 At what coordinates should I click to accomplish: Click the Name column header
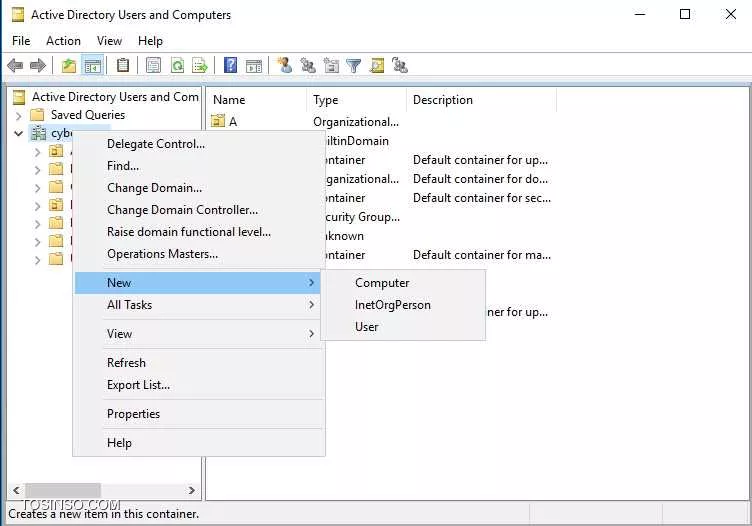257,100
